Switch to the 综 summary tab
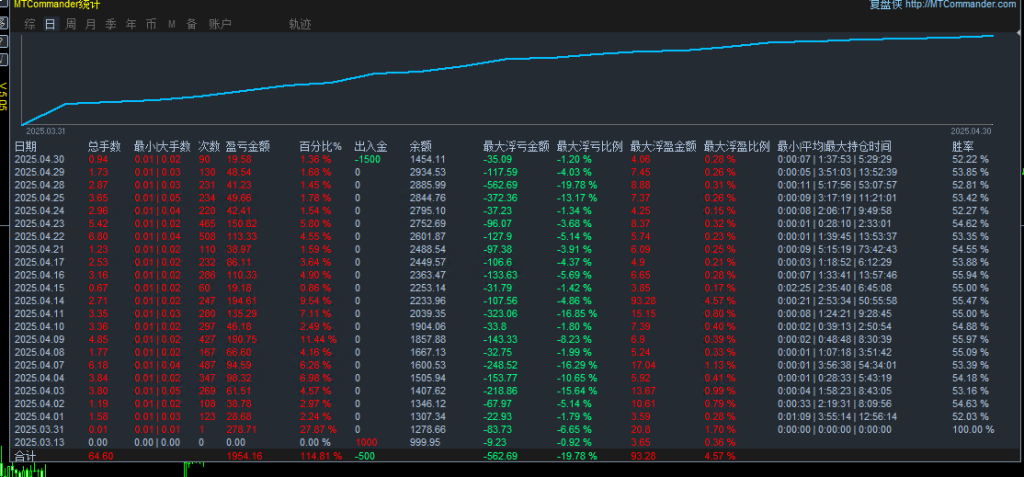The width and height of the screenshot is (1024, 477). [x=30, y=23]
